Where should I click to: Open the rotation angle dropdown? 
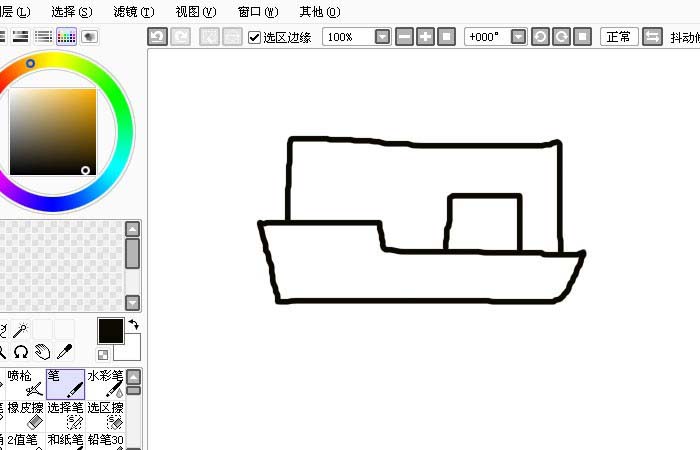pyautogui.click(x=518, y=36)
